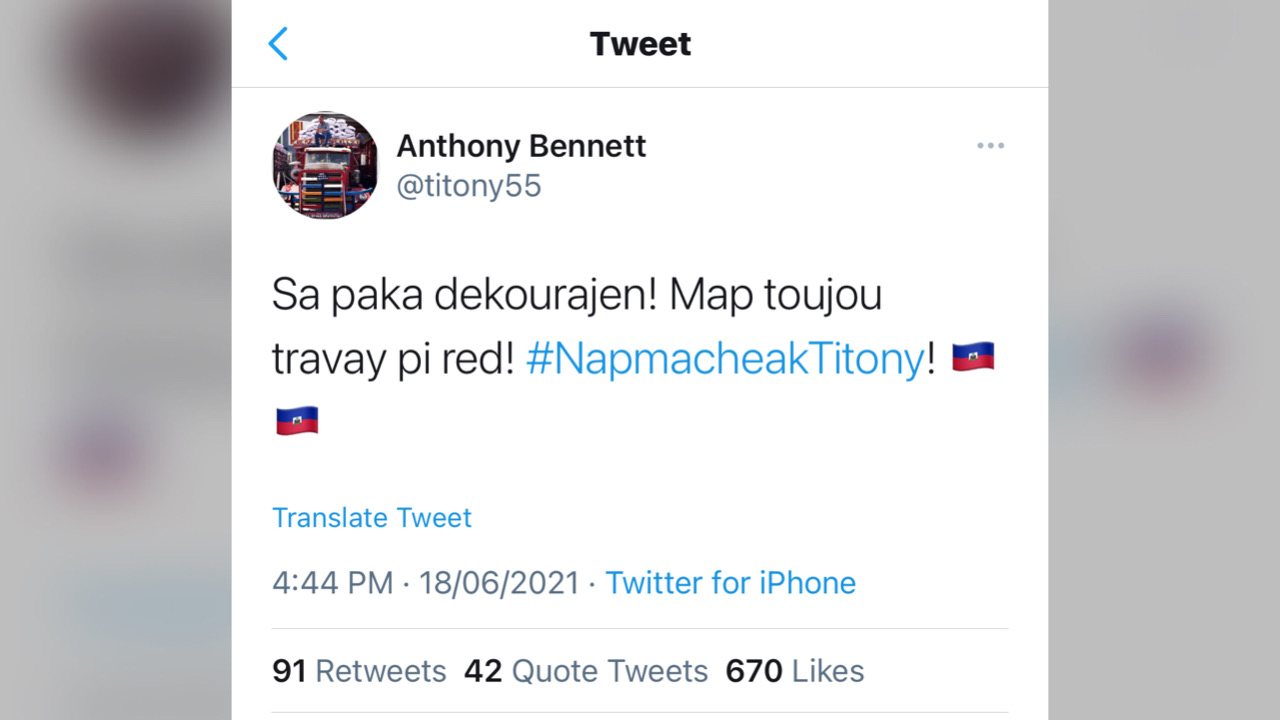The image size is (1280, 720).
Task: Click the 18/06/2021 date
Action: [499, 583]
